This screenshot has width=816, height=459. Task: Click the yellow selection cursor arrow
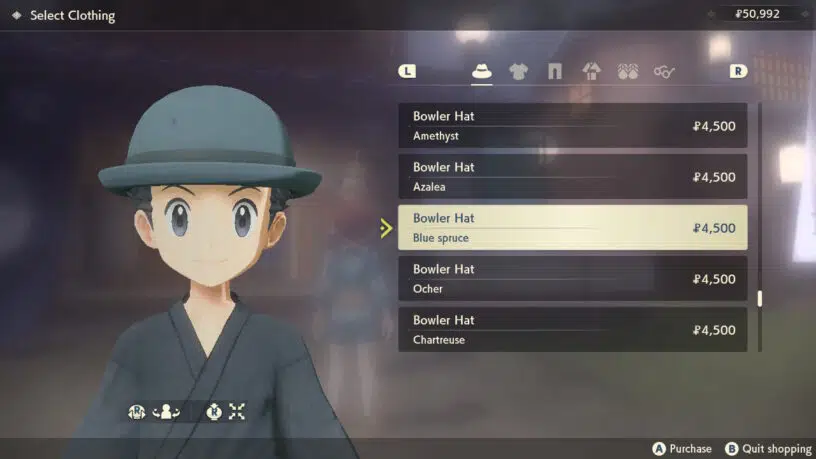(x=386, y=228)
